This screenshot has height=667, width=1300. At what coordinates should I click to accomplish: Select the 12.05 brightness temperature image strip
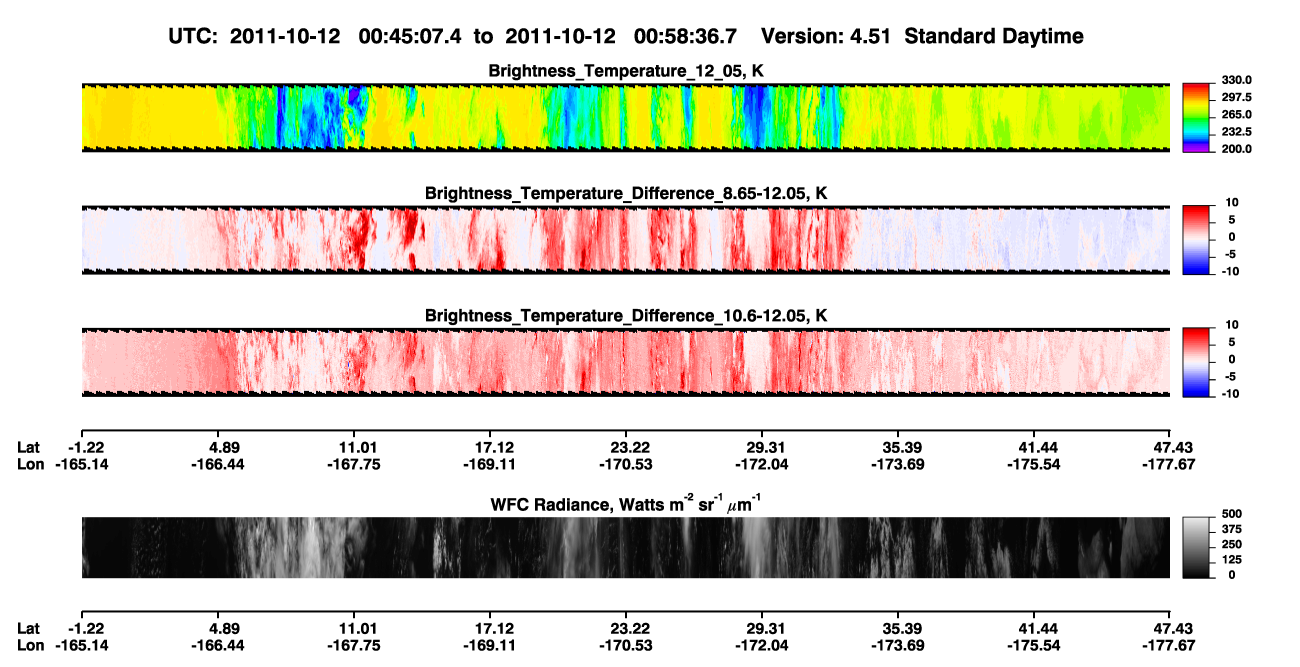625,117
